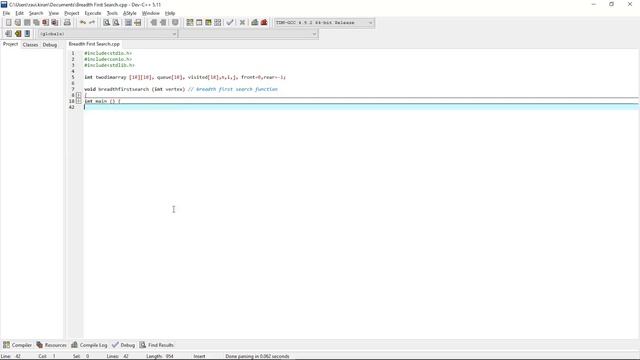Open the empty function dropdown beside (globals)
The image size is (640, 360).
[x=249, y=34]
